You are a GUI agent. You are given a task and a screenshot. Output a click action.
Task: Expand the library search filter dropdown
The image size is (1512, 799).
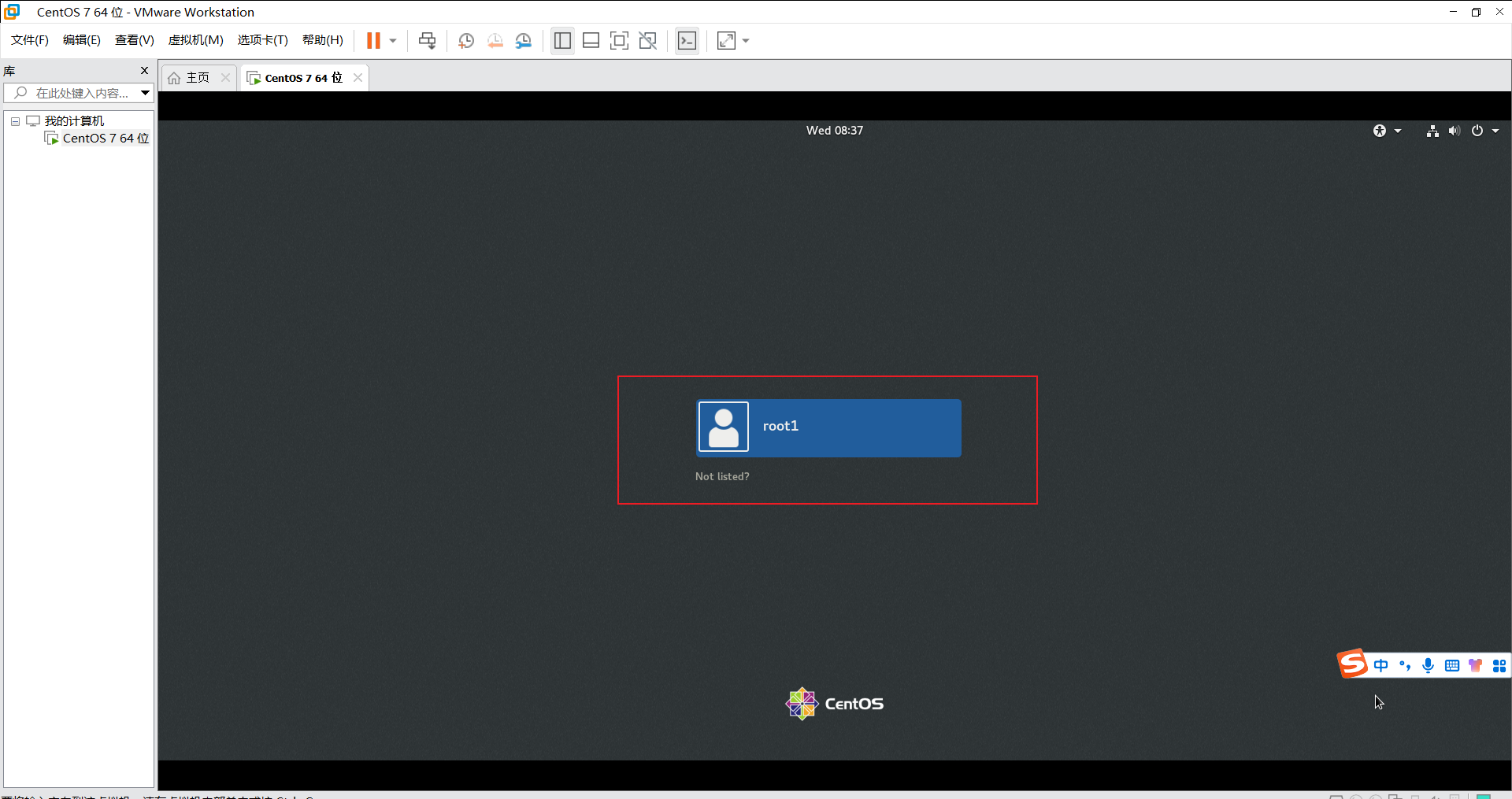(146, 93)
